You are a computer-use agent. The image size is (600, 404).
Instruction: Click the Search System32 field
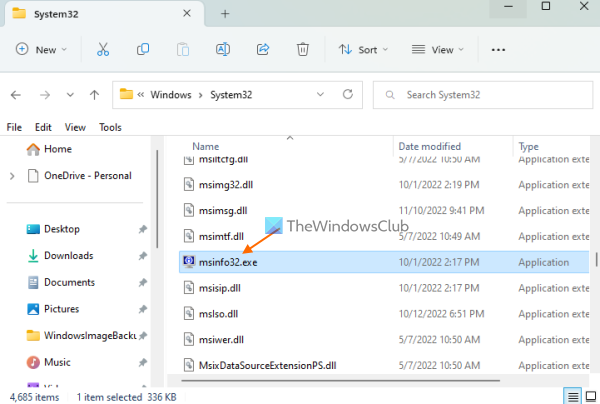pyautogui.click(x=483, y=94)
